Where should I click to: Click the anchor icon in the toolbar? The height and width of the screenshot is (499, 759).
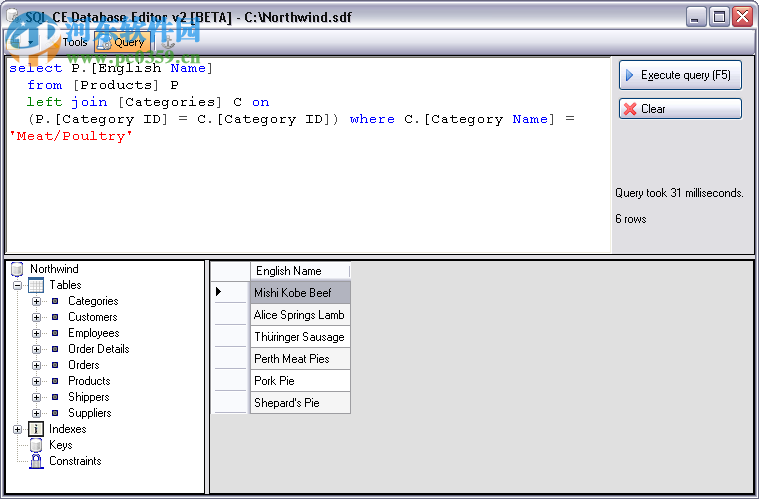coord(168,43)
